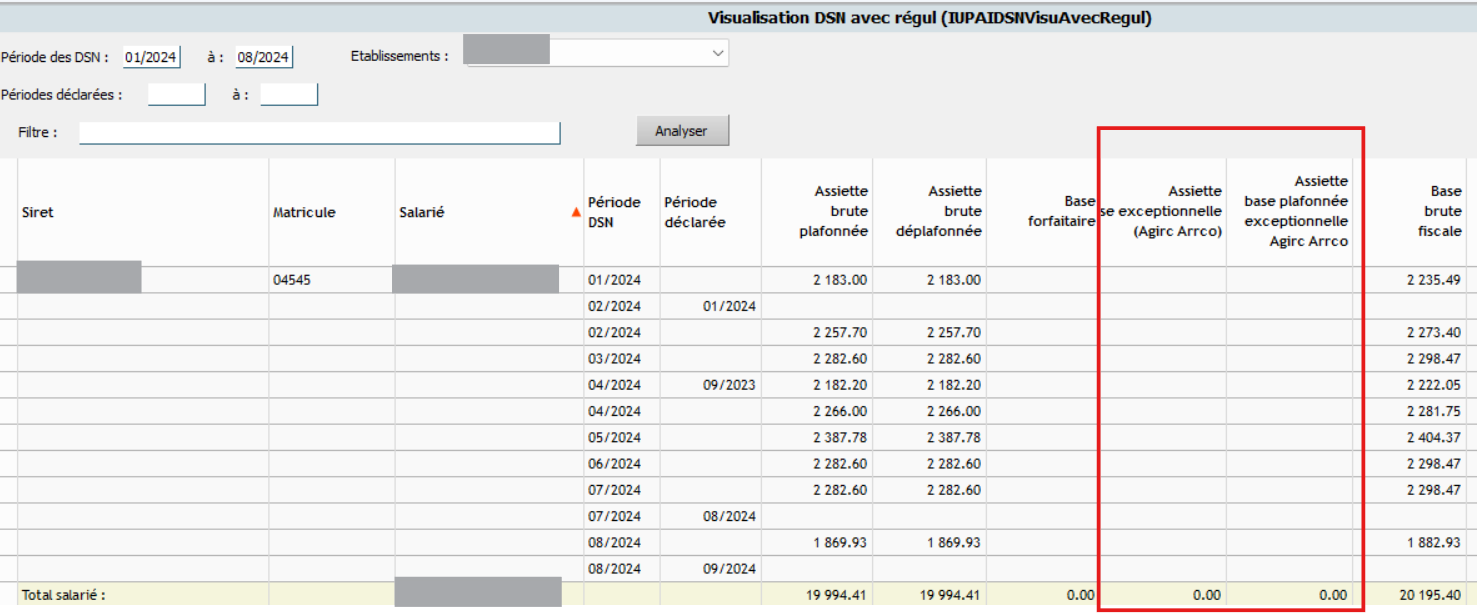1477x613 pixels.
Task: Select total fiscal base 20 195.40
Action: (x=1431, y=595)
